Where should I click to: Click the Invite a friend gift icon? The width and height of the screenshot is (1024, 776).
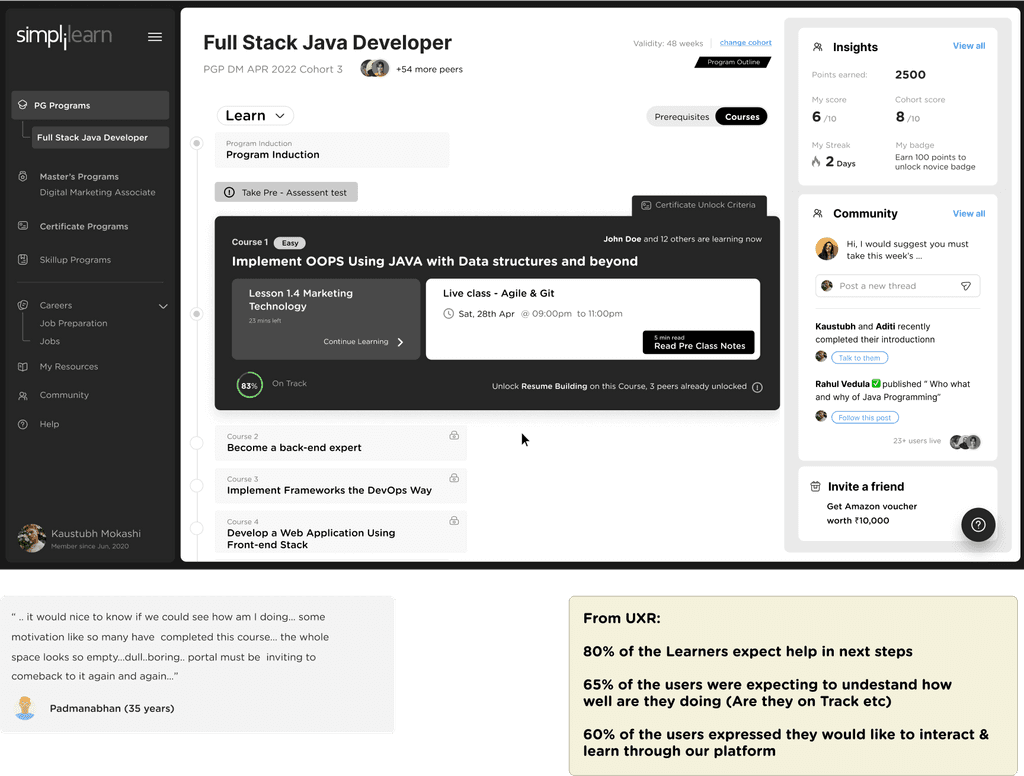coord(815,487)
